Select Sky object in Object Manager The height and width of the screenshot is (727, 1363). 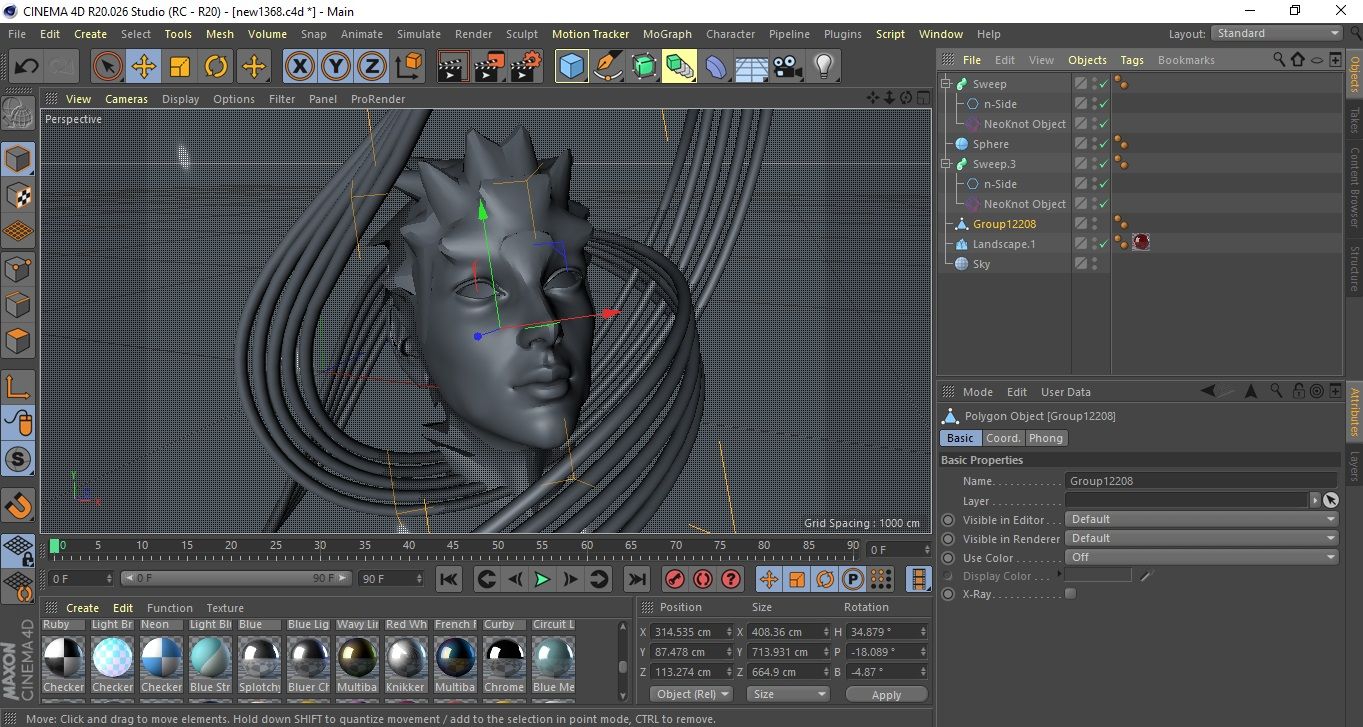pos(981,264)
